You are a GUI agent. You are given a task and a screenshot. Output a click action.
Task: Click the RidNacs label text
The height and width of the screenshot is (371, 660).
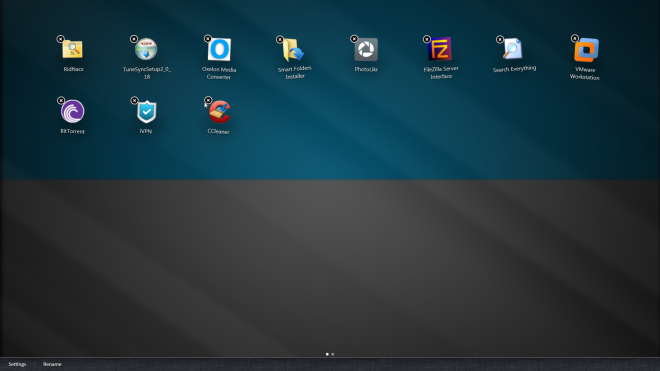point(73,69)
